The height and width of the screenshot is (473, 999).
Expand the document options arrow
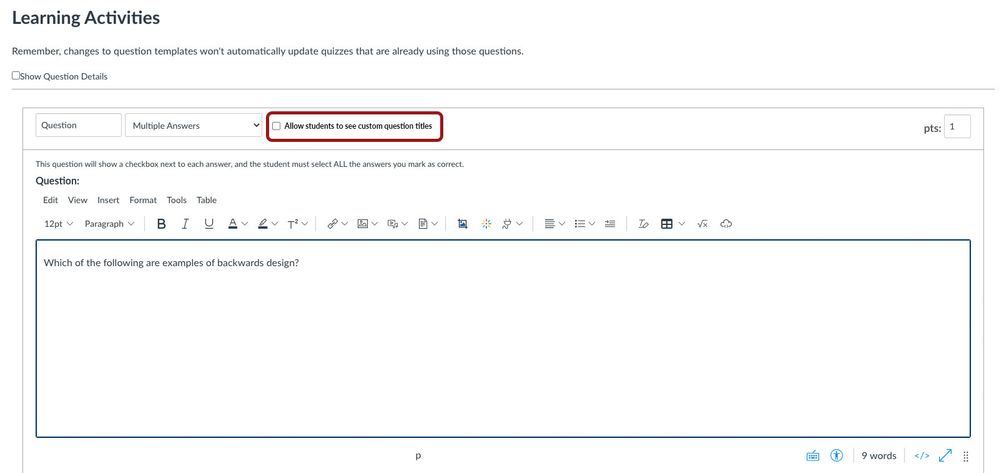tap(435, 224)
